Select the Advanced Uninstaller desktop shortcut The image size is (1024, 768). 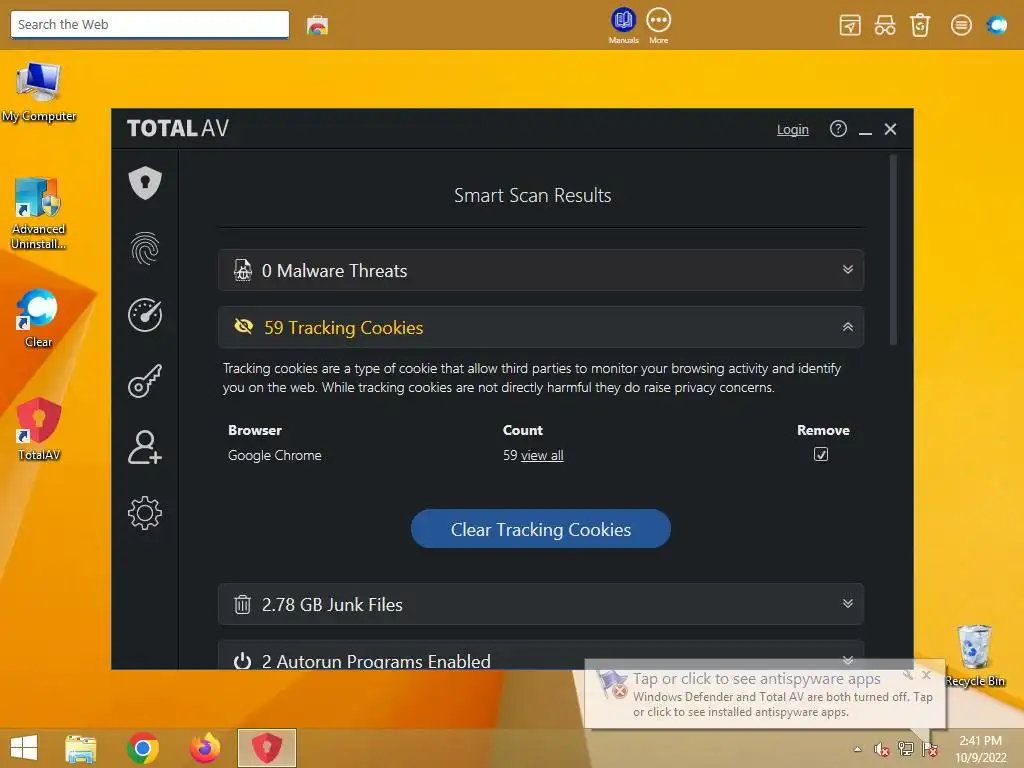click(x=39, y=214)
